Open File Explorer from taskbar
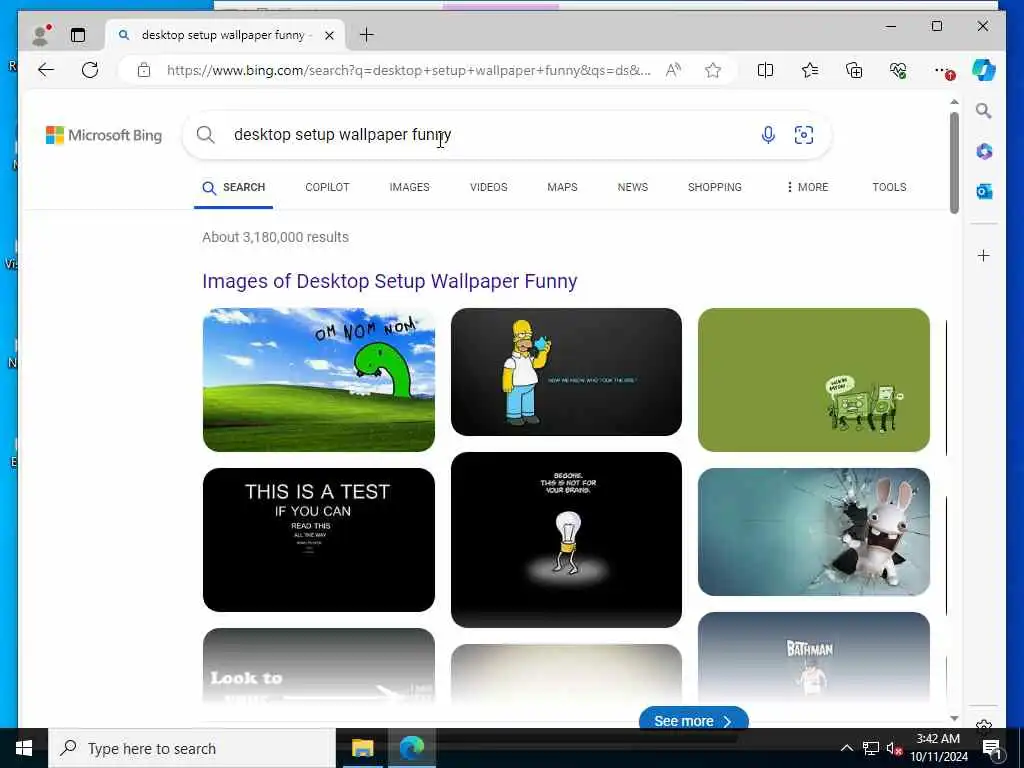This screenshot has height=768, width=1024. [362, 748]
